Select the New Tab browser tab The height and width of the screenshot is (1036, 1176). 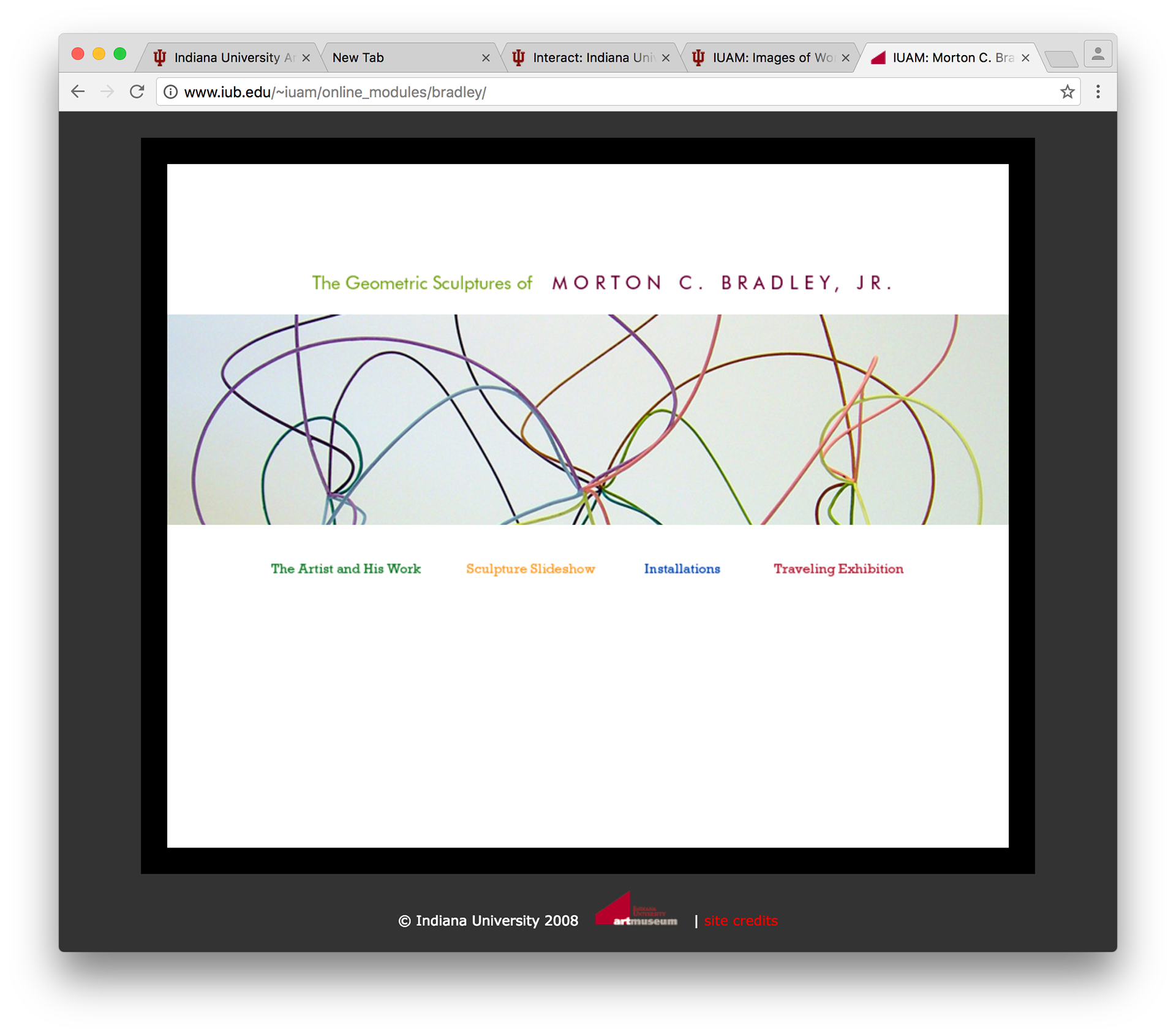392,58
